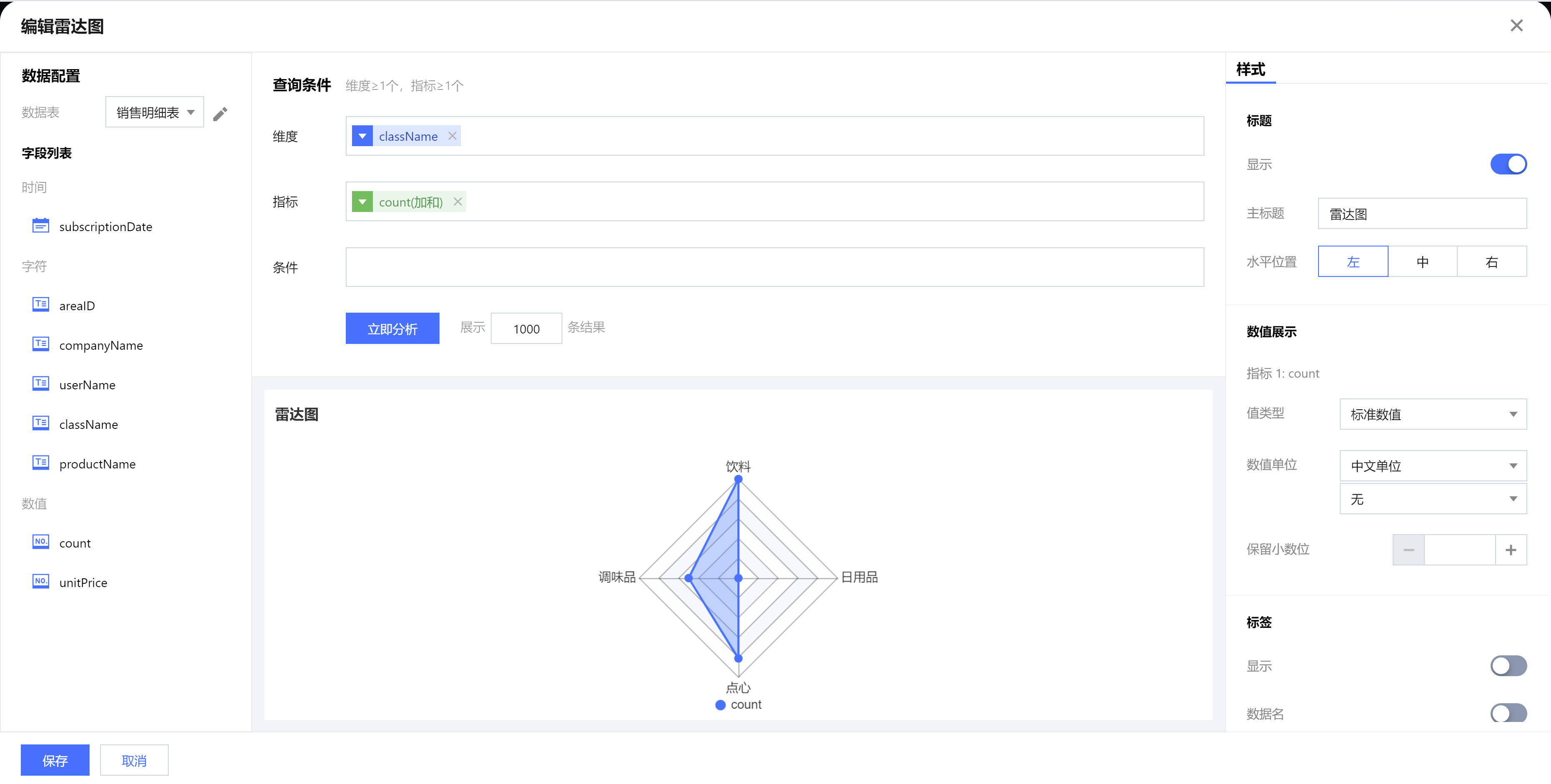Click the green arrow on count tag
The height and width of the screenshot is (784, 1551).
click(362, 202)
